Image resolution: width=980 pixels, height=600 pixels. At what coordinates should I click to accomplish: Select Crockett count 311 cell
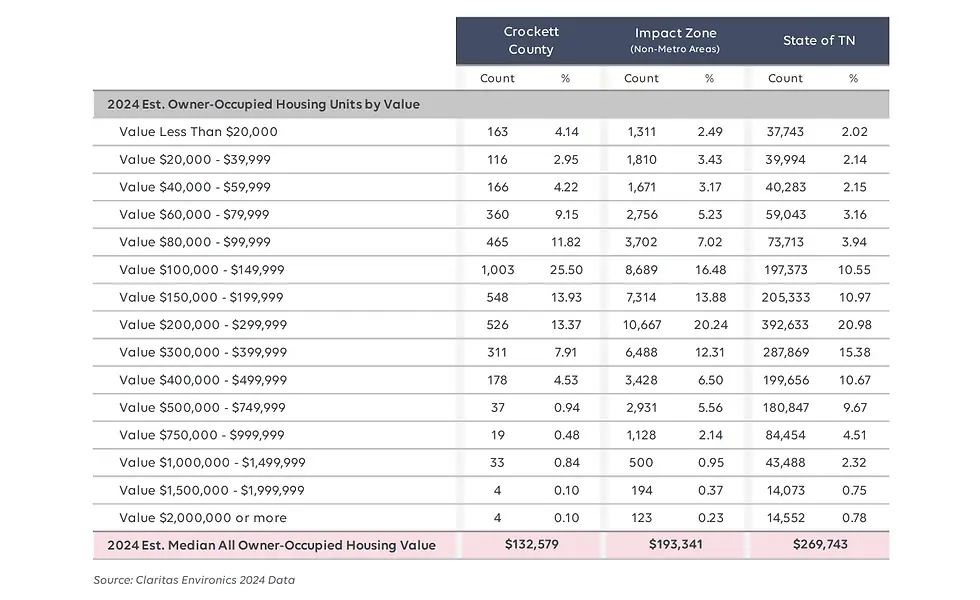(498, 352)
